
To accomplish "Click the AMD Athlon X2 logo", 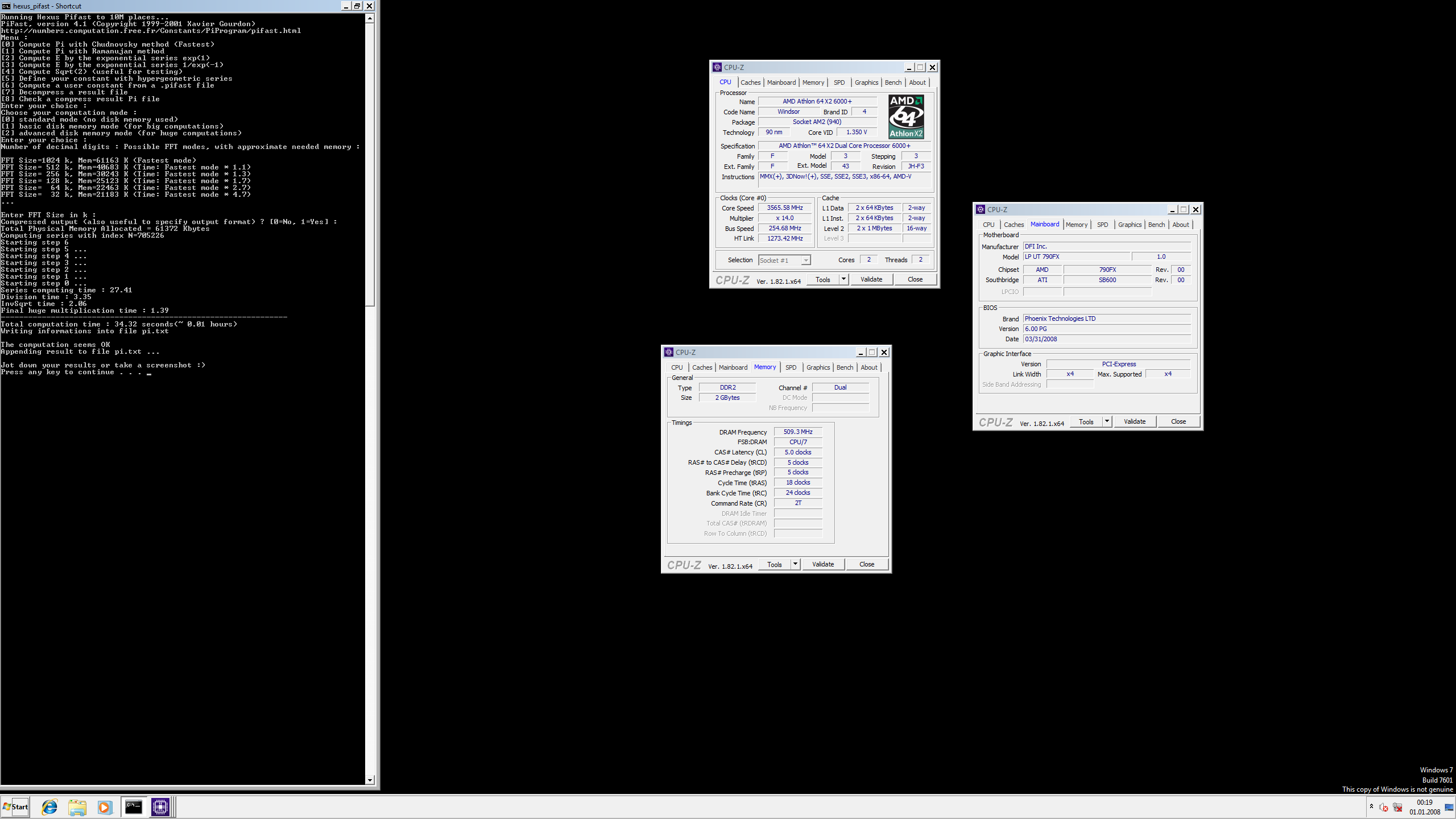I will pos(906,117).
